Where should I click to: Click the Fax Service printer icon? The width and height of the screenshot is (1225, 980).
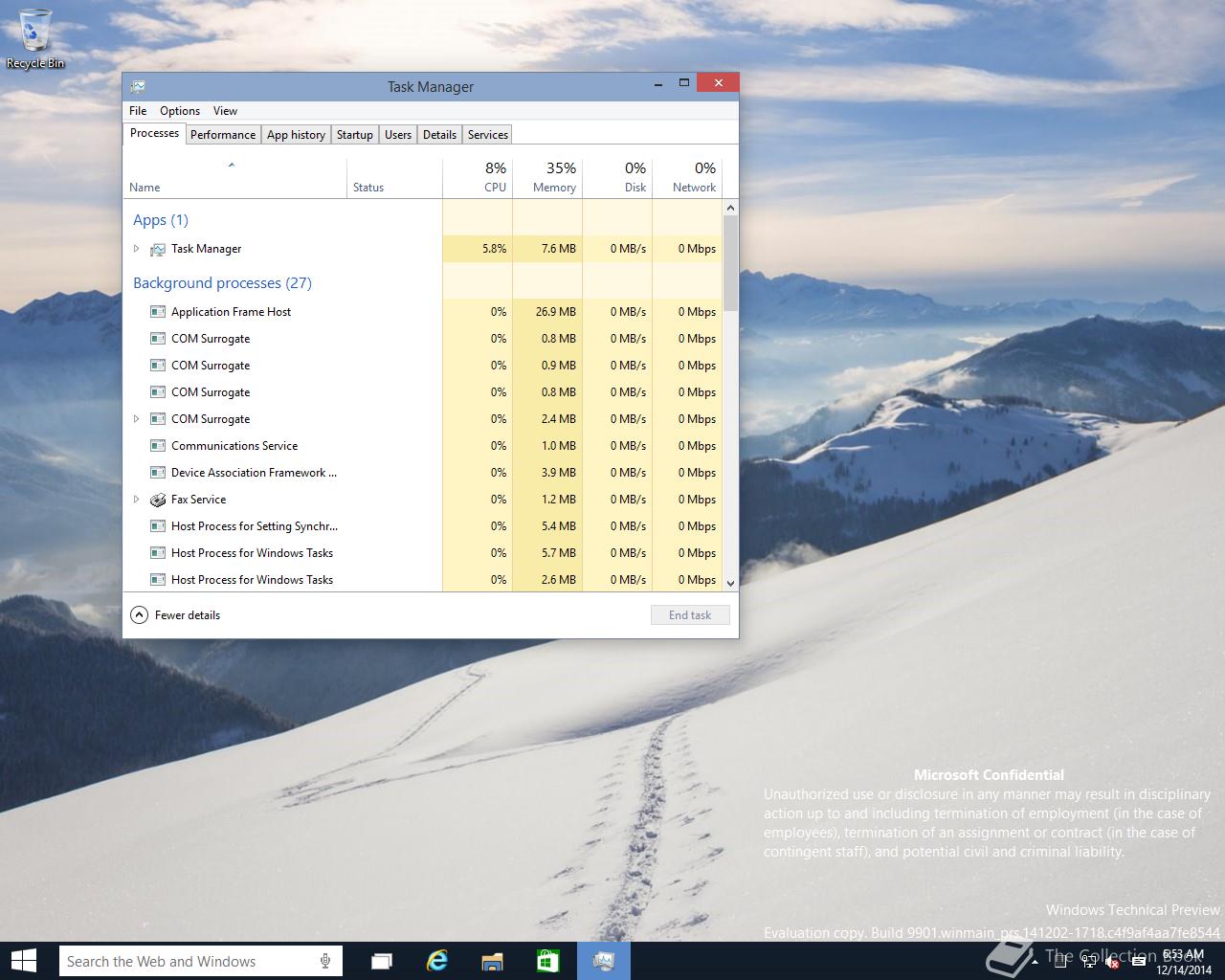[x=158, y=500]
